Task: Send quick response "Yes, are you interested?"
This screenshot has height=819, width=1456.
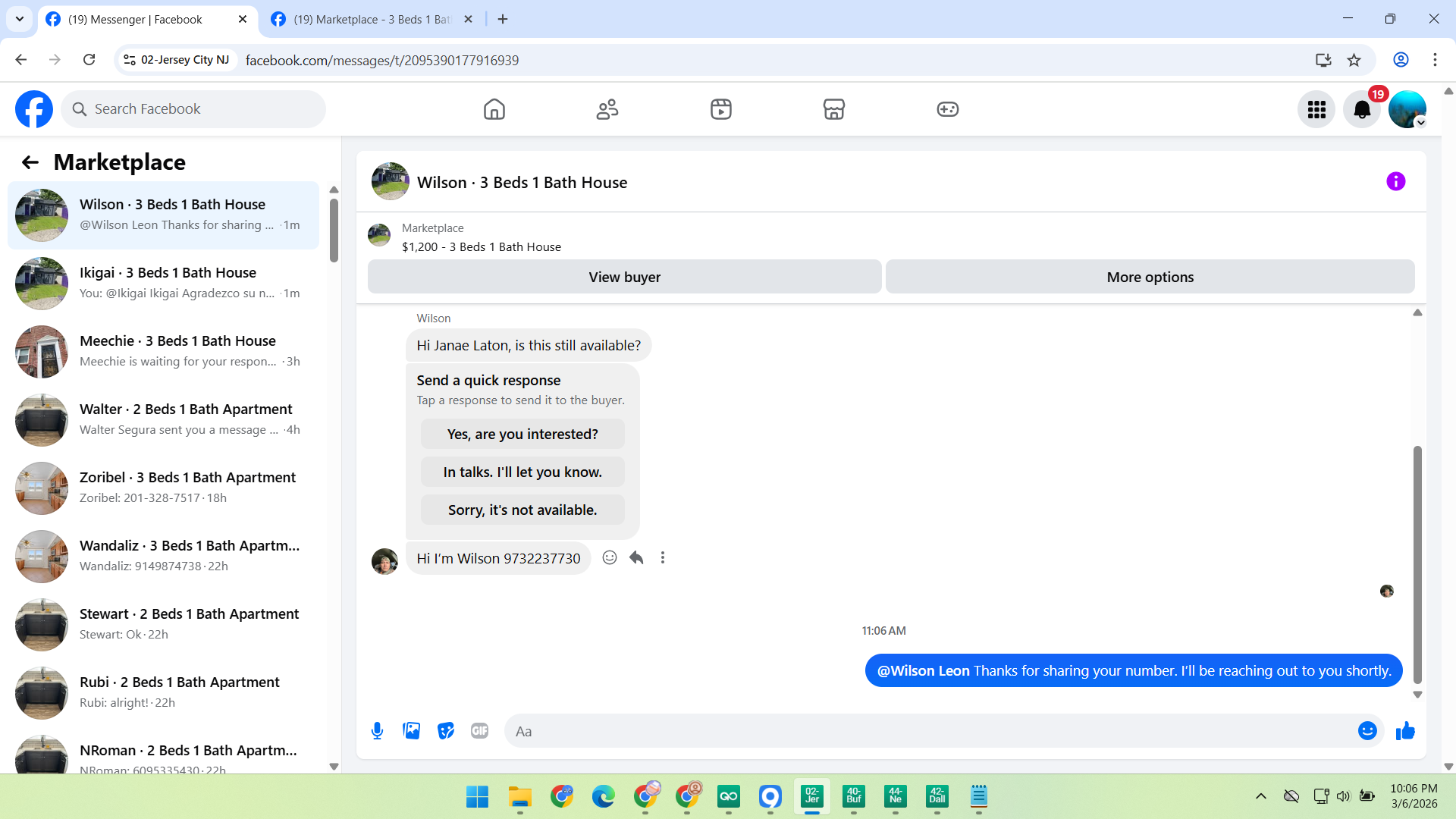Action: point(522,435)
